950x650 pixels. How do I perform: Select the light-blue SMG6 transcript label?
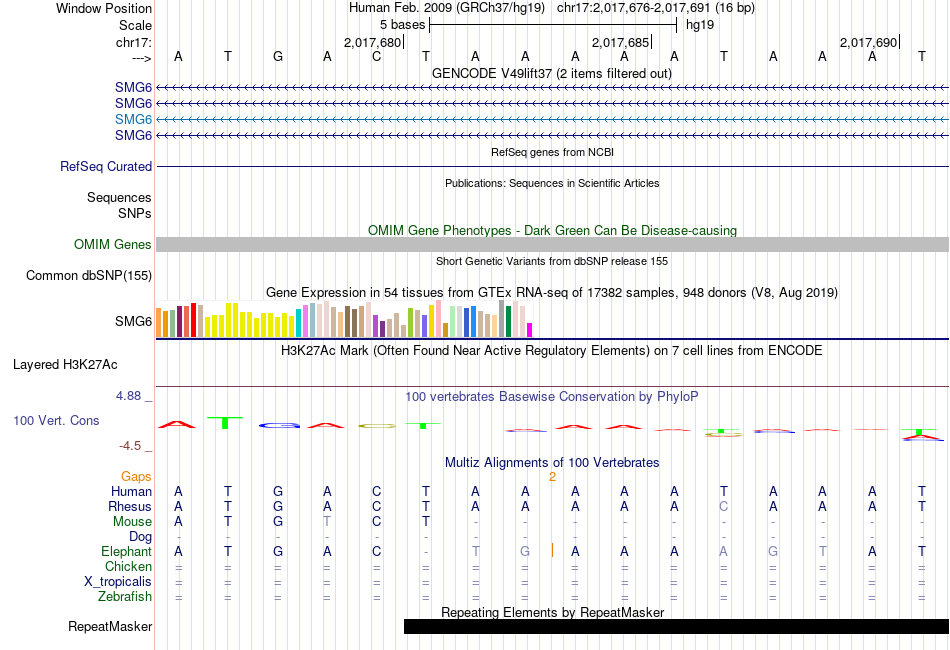click(133, 119)
